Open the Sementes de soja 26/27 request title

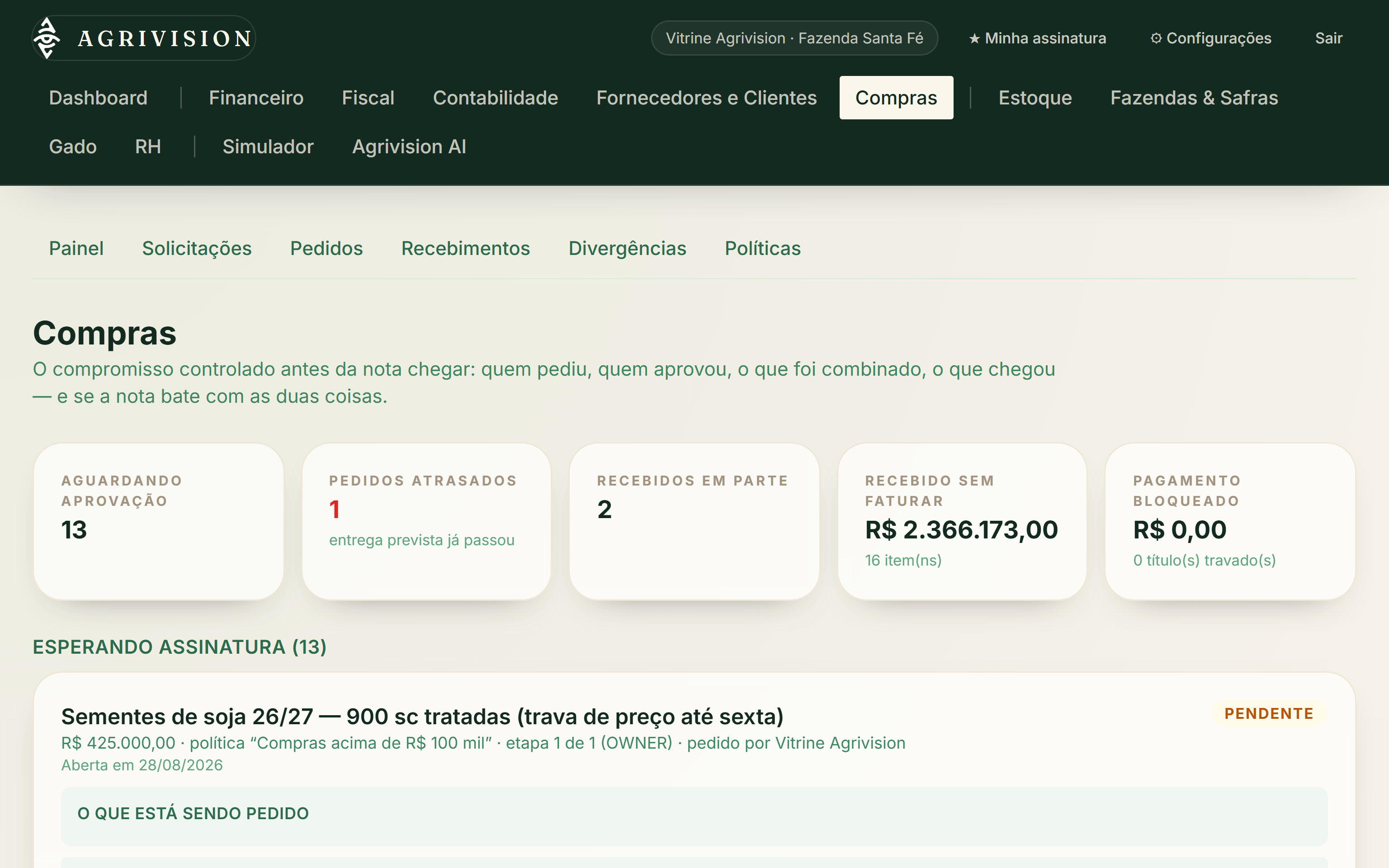pos(422,717)
